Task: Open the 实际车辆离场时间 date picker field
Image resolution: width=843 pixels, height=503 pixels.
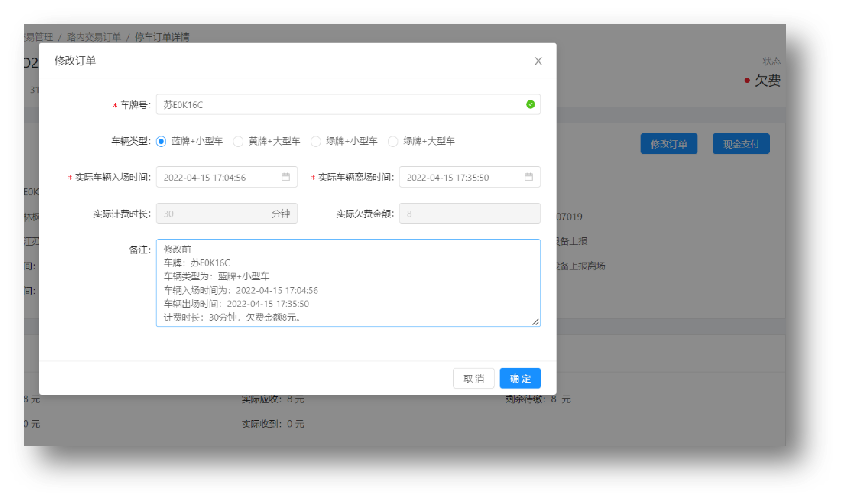Action: 460,177
